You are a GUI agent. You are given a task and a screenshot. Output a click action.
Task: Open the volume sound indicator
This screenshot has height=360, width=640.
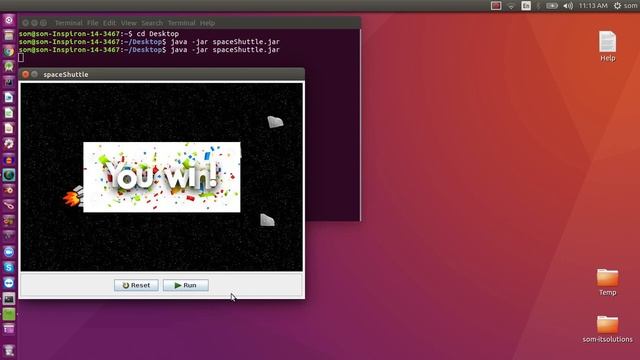pyautogui.click(x=568, y=6)
